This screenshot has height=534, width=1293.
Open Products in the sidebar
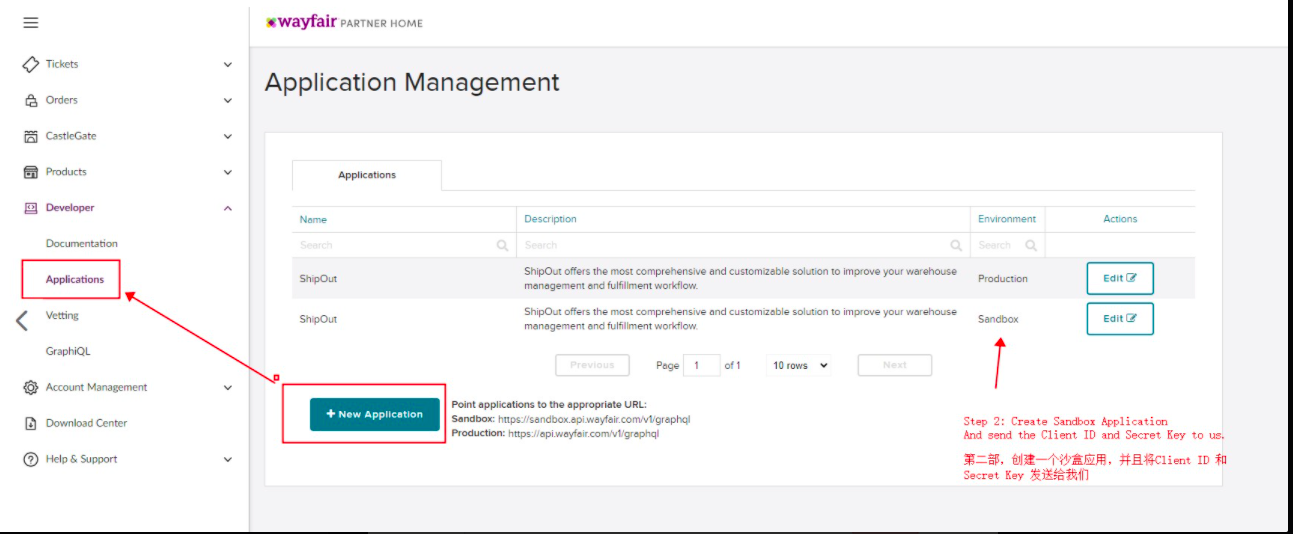click(x=66, y=172)
